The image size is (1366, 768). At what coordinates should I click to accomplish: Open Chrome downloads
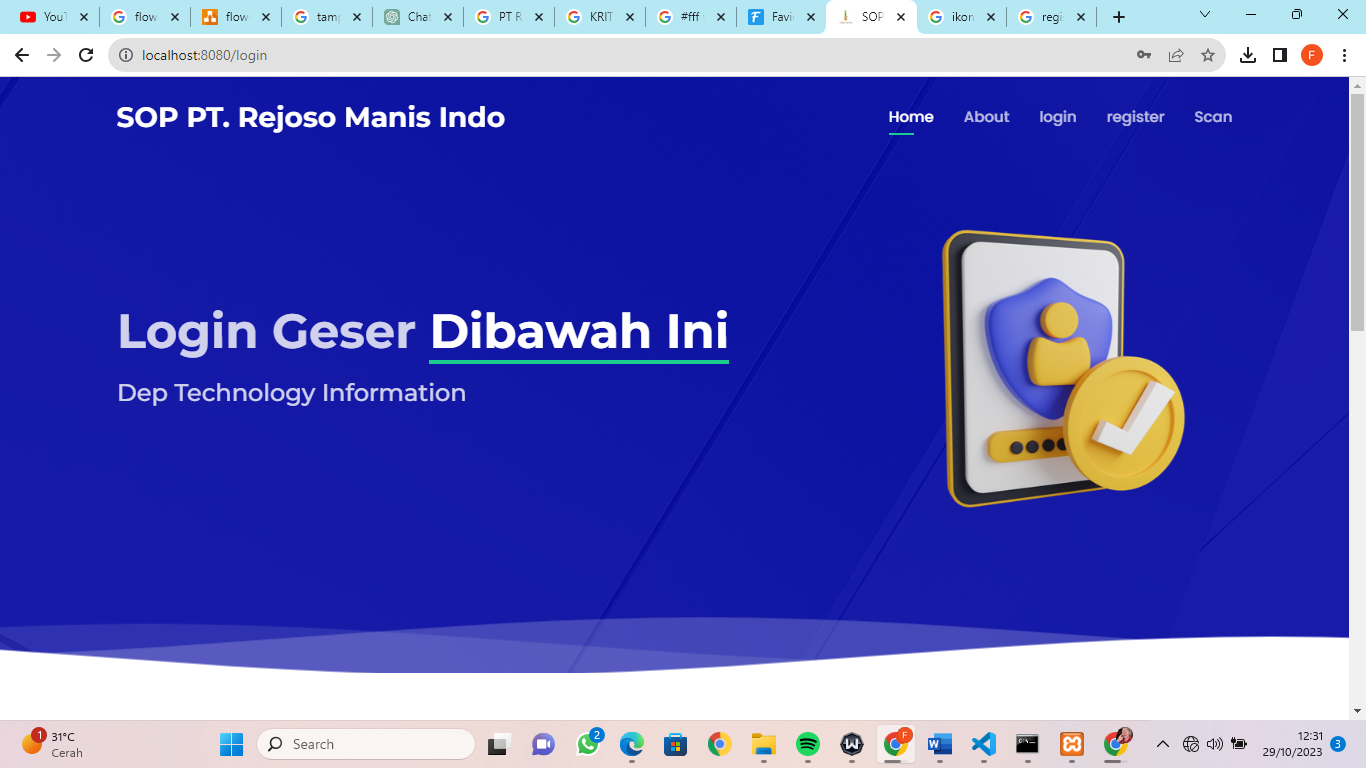pos(1248,55)
